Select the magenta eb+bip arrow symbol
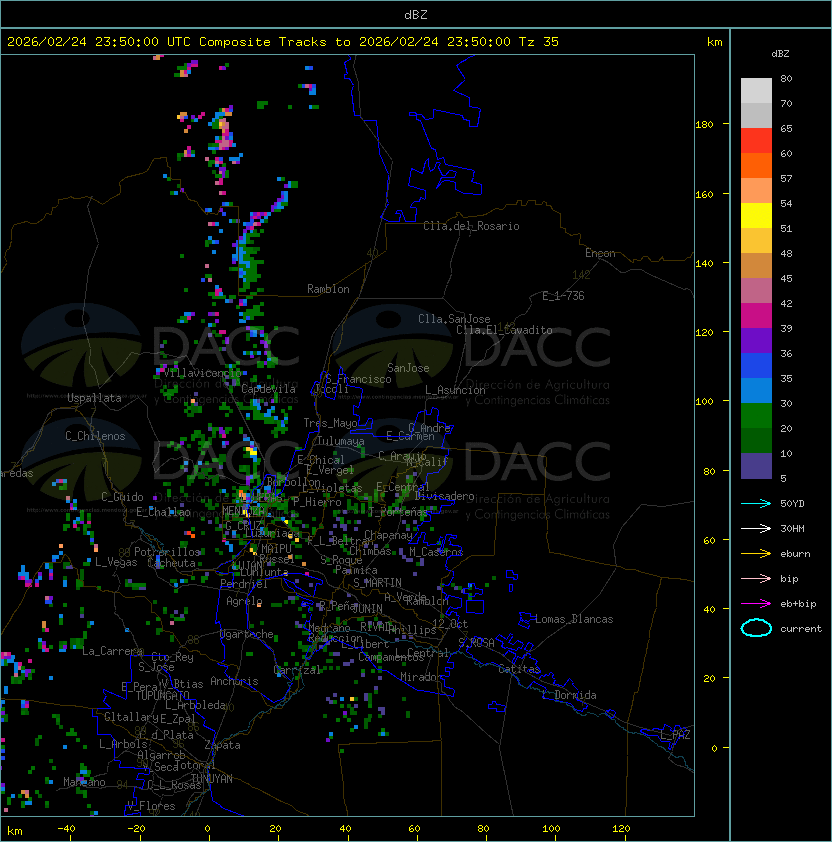 tap(756, 604)
